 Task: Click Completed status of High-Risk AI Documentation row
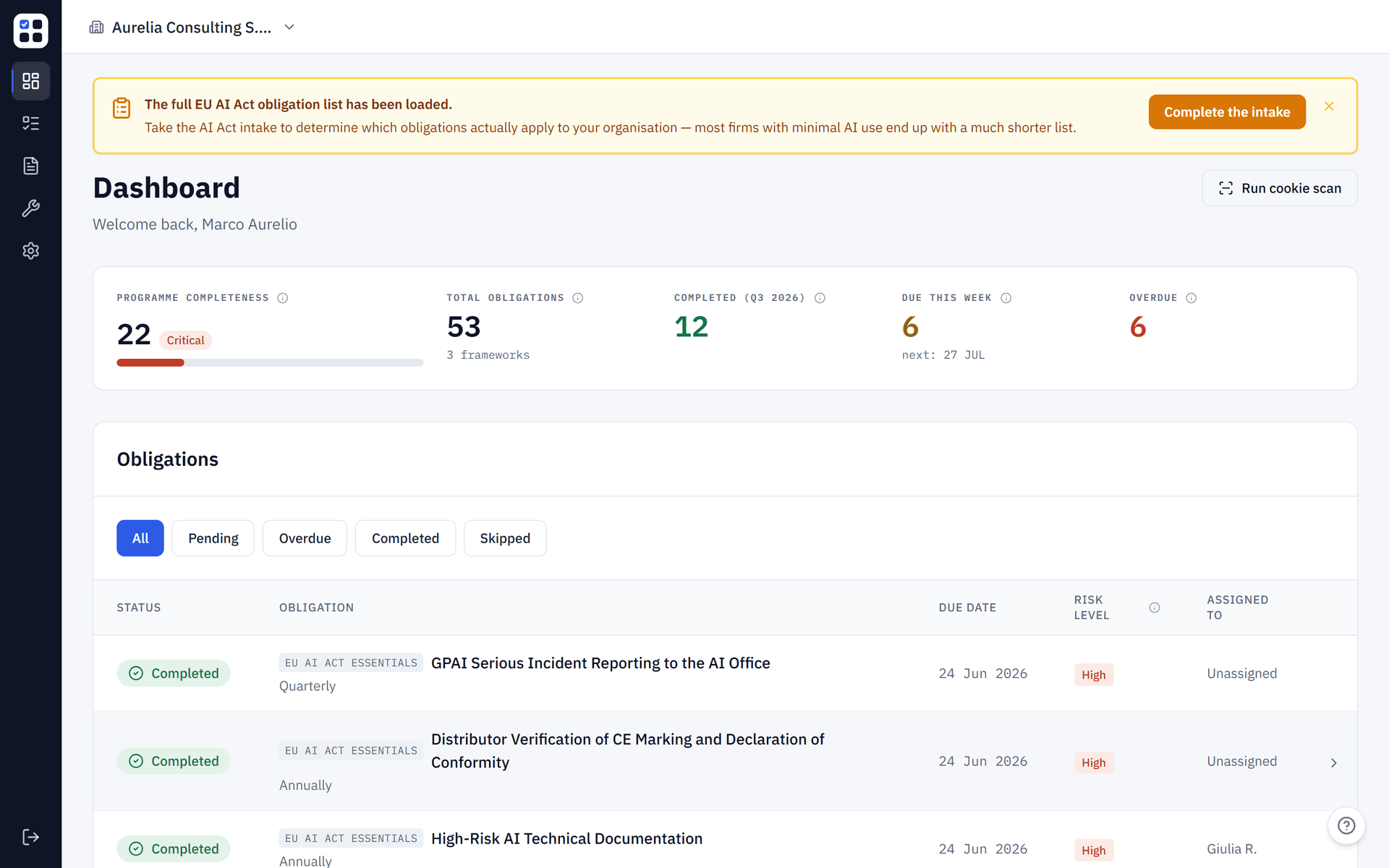coord(174,848)
